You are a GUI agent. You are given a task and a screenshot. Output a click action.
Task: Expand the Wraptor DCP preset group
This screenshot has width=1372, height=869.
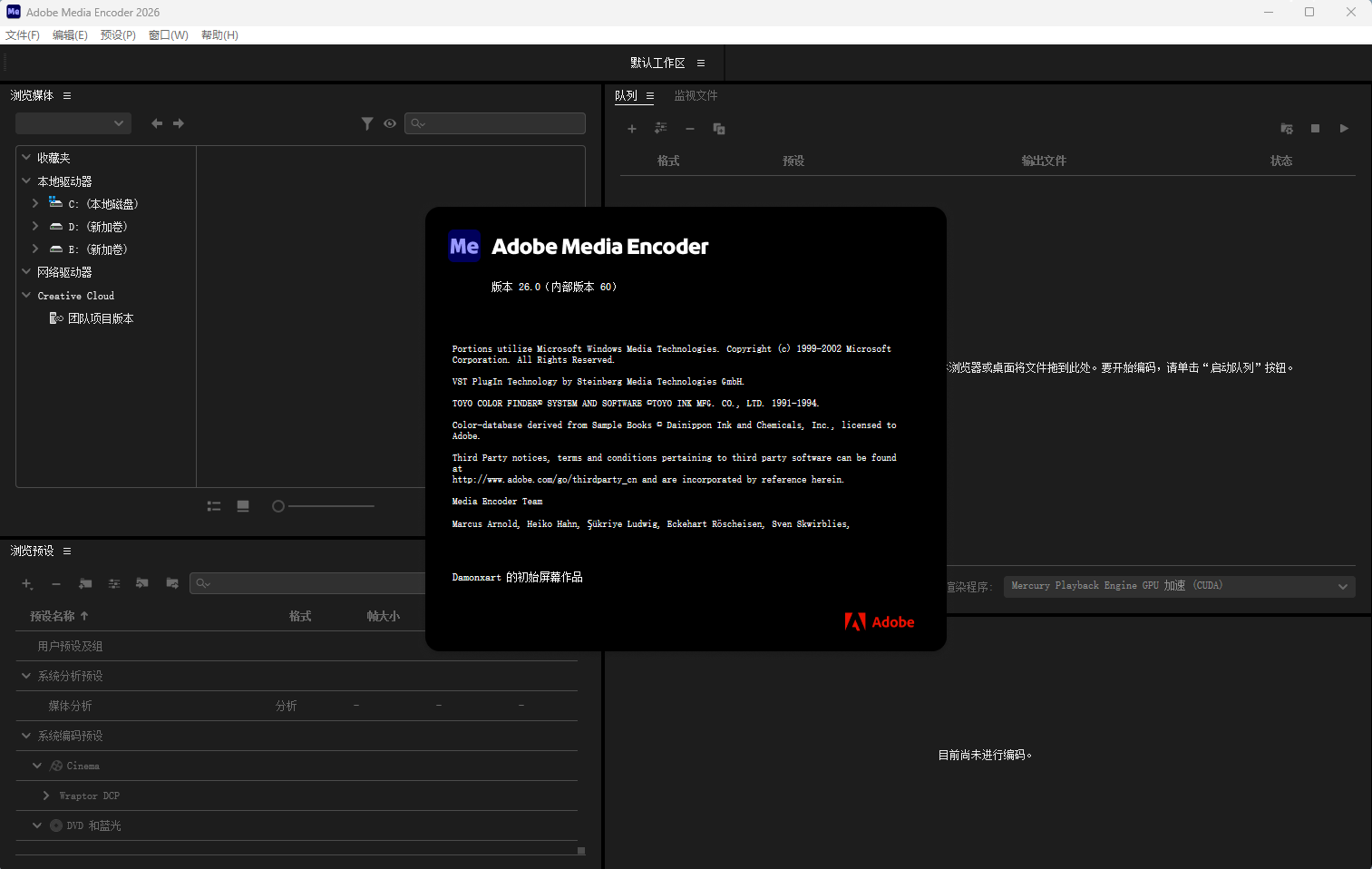46,796
